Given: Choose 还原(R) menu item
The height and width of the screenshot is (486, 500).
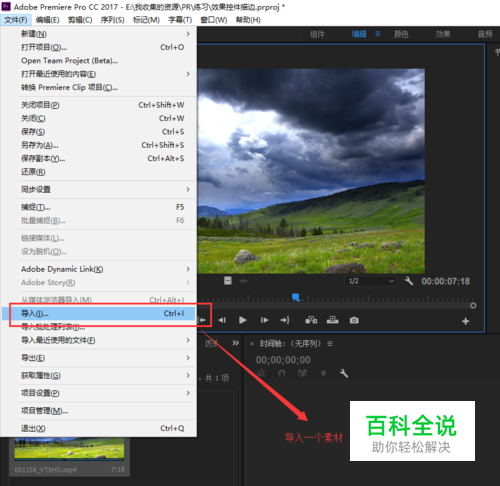Looking at the screenshot, I should (x=99, y=172).
